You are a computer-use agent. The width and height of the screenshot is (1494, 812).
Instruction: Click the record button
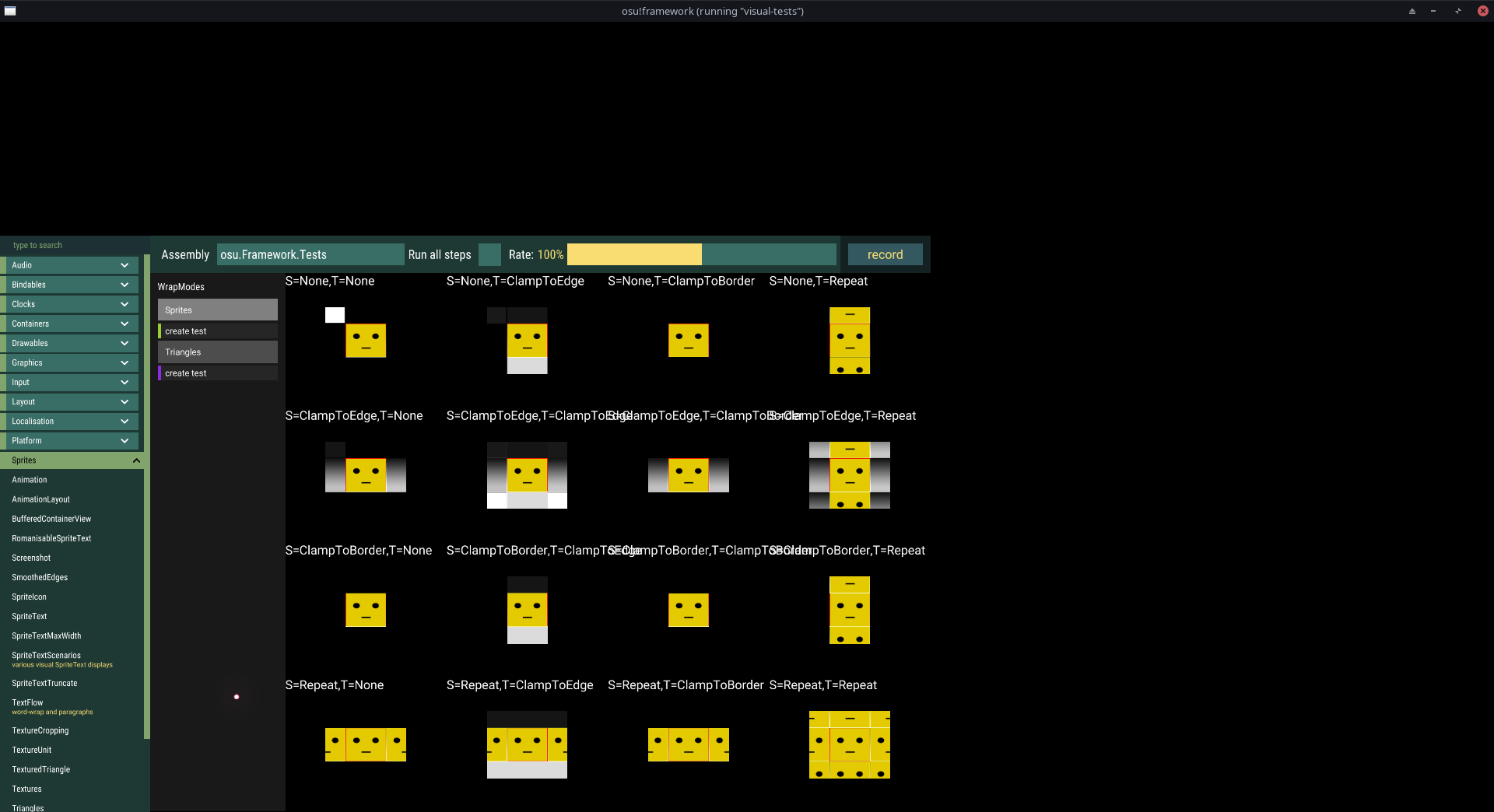point(885,254)
